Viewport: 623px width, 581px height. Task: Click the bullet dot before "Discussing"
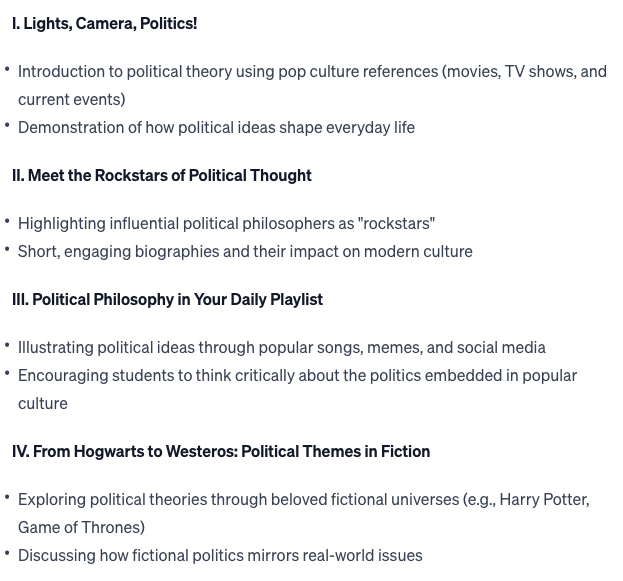8,554
